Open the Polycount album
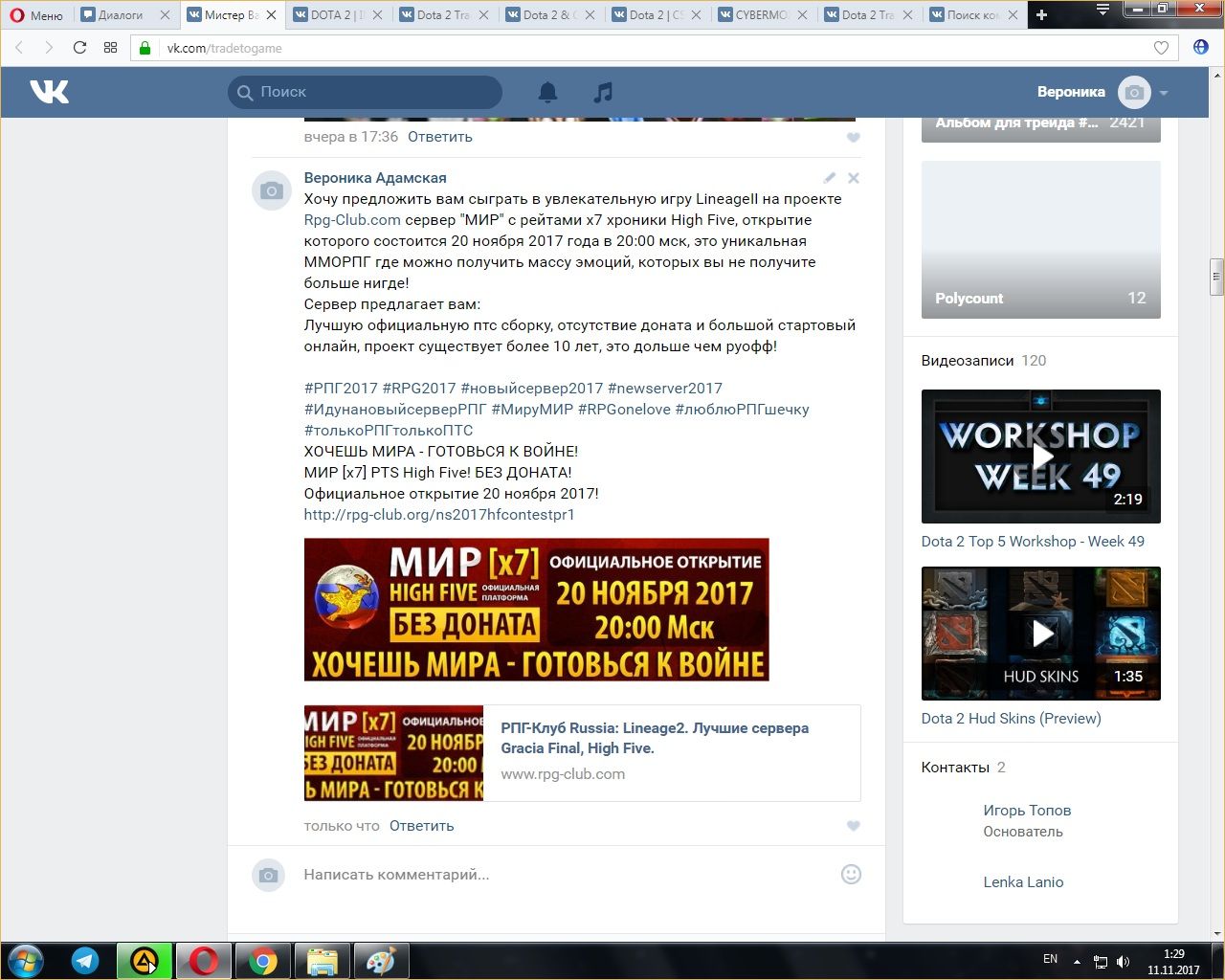The width and height of the screenshot is (1225, 980). (x=1041, y=239)
